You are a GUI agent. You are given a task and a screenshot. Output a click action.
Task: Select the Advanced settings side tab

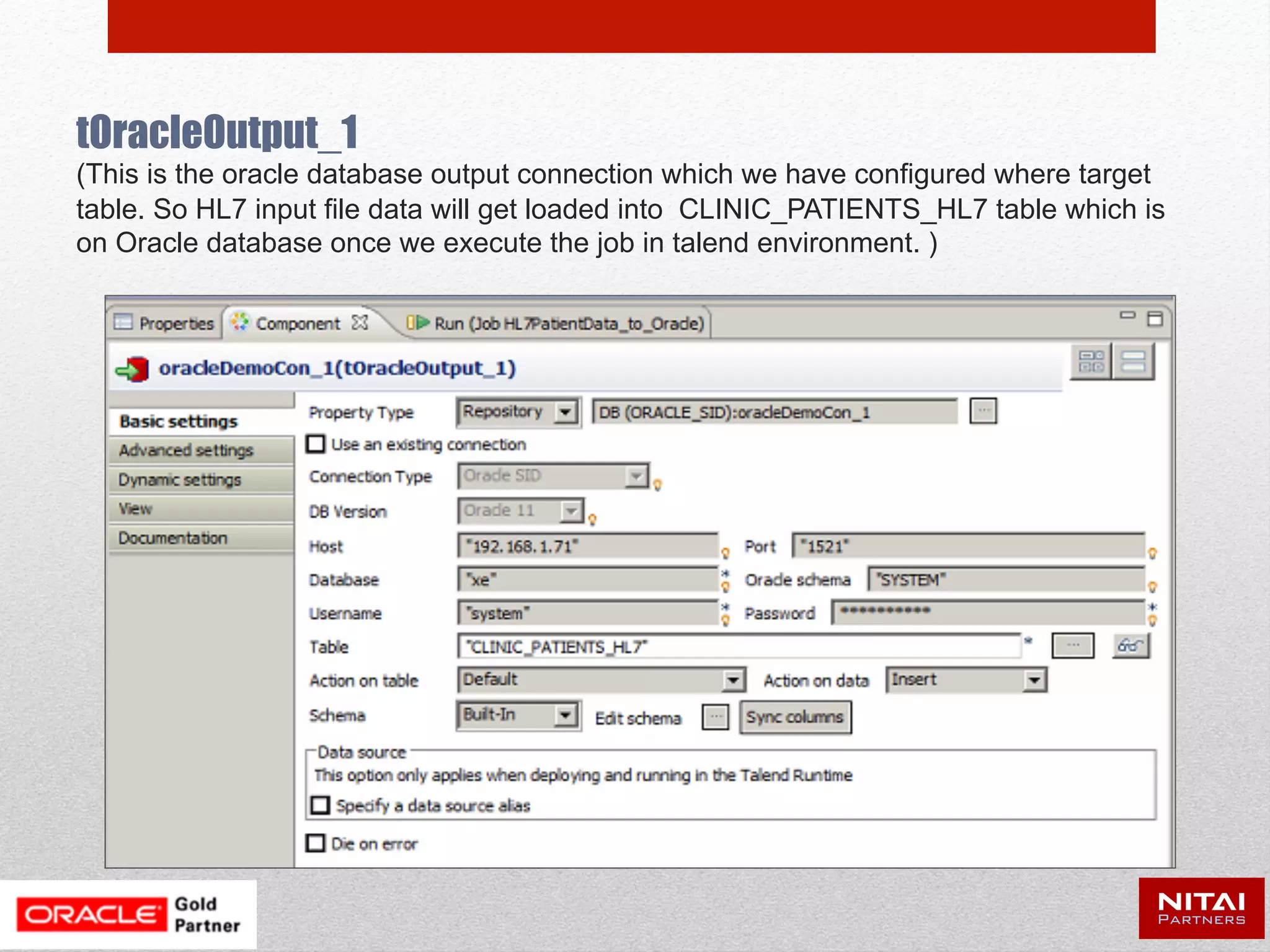pos(187,451)
